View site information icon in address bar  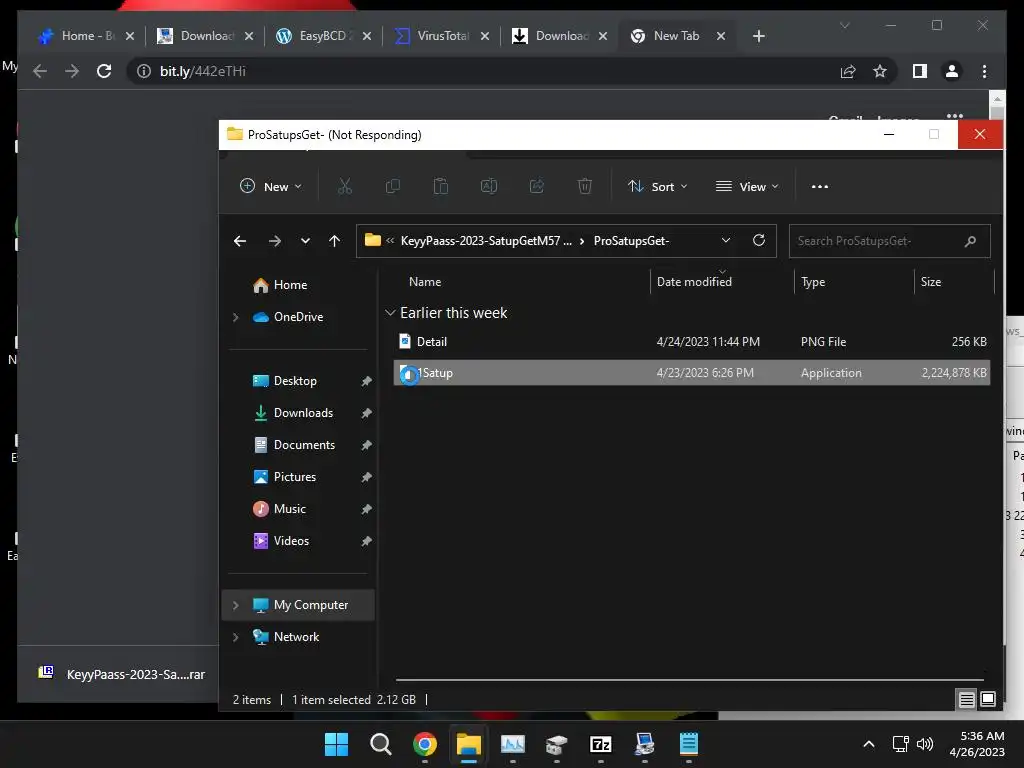pos(144,71)
